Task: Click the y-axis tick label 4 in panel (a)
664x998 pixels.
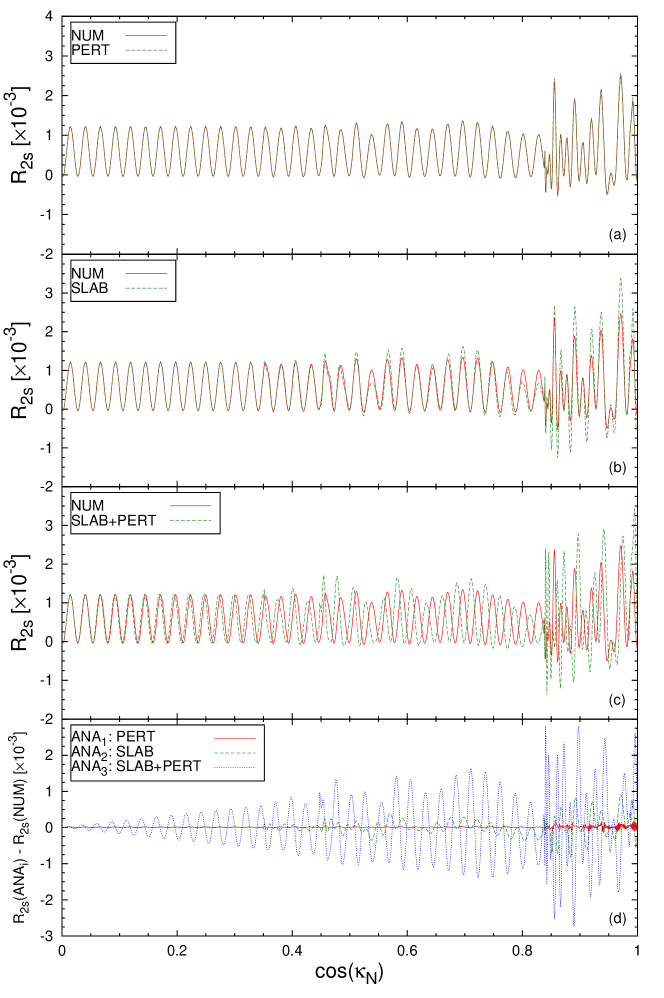Action: pos(48,17)
